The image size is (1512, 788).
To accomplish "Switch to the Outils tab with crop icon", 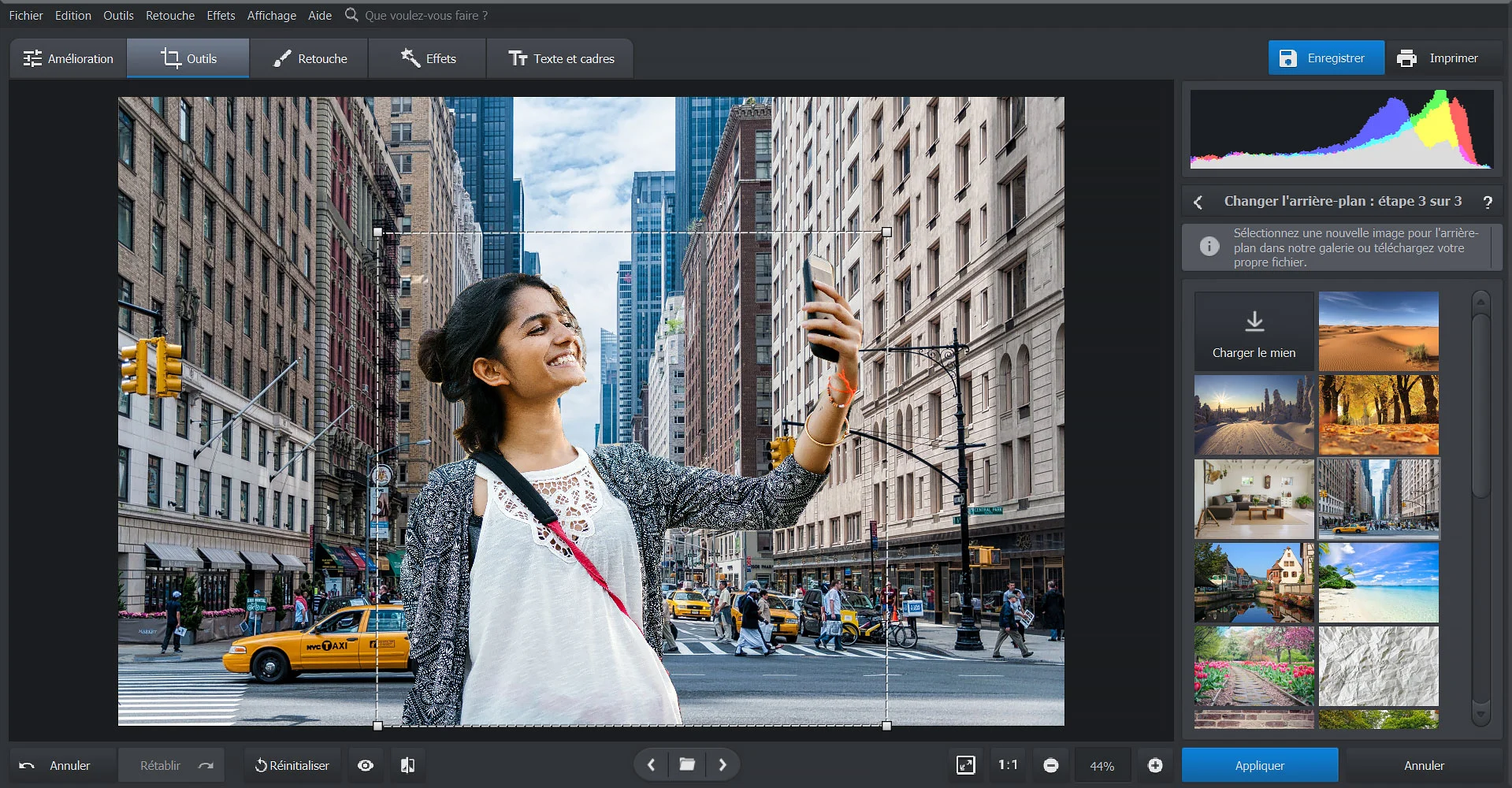I will [x=188, y=58].
